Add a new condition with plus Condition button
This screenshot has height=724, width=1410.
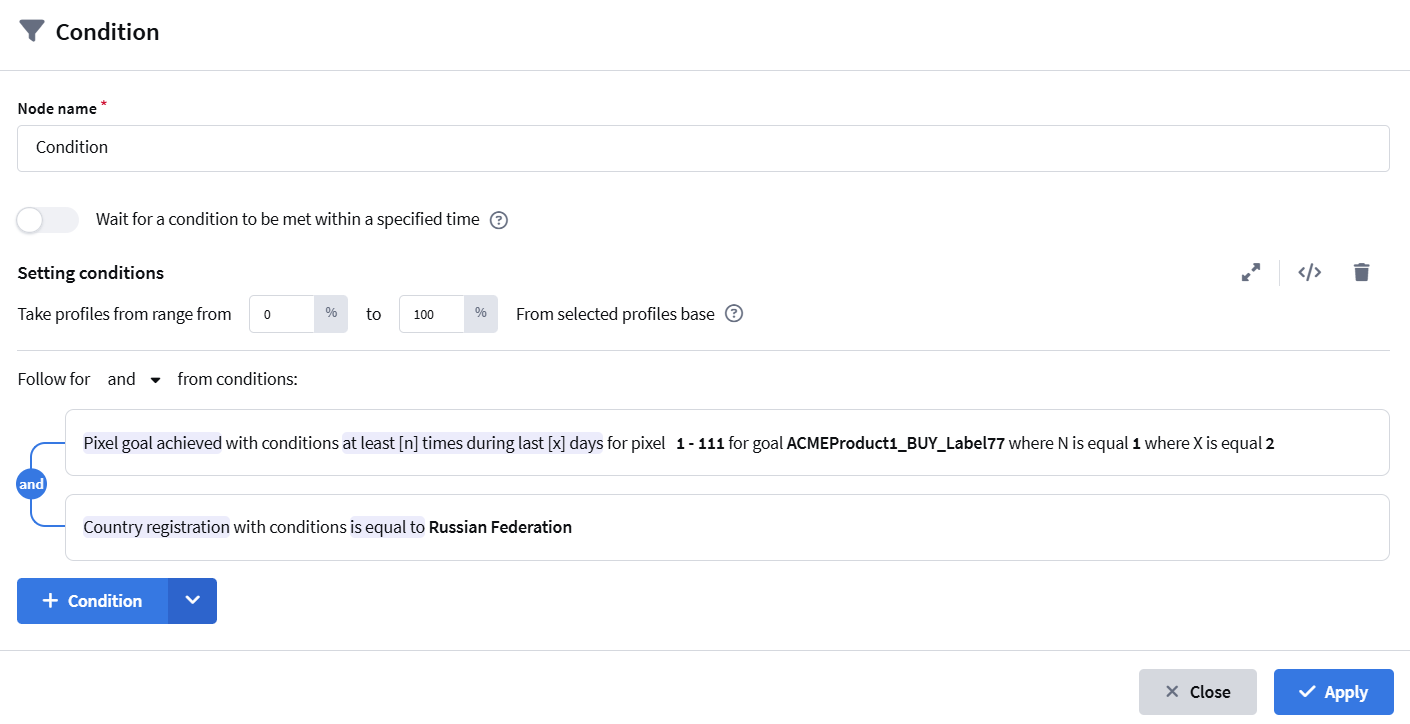point(93,601)
